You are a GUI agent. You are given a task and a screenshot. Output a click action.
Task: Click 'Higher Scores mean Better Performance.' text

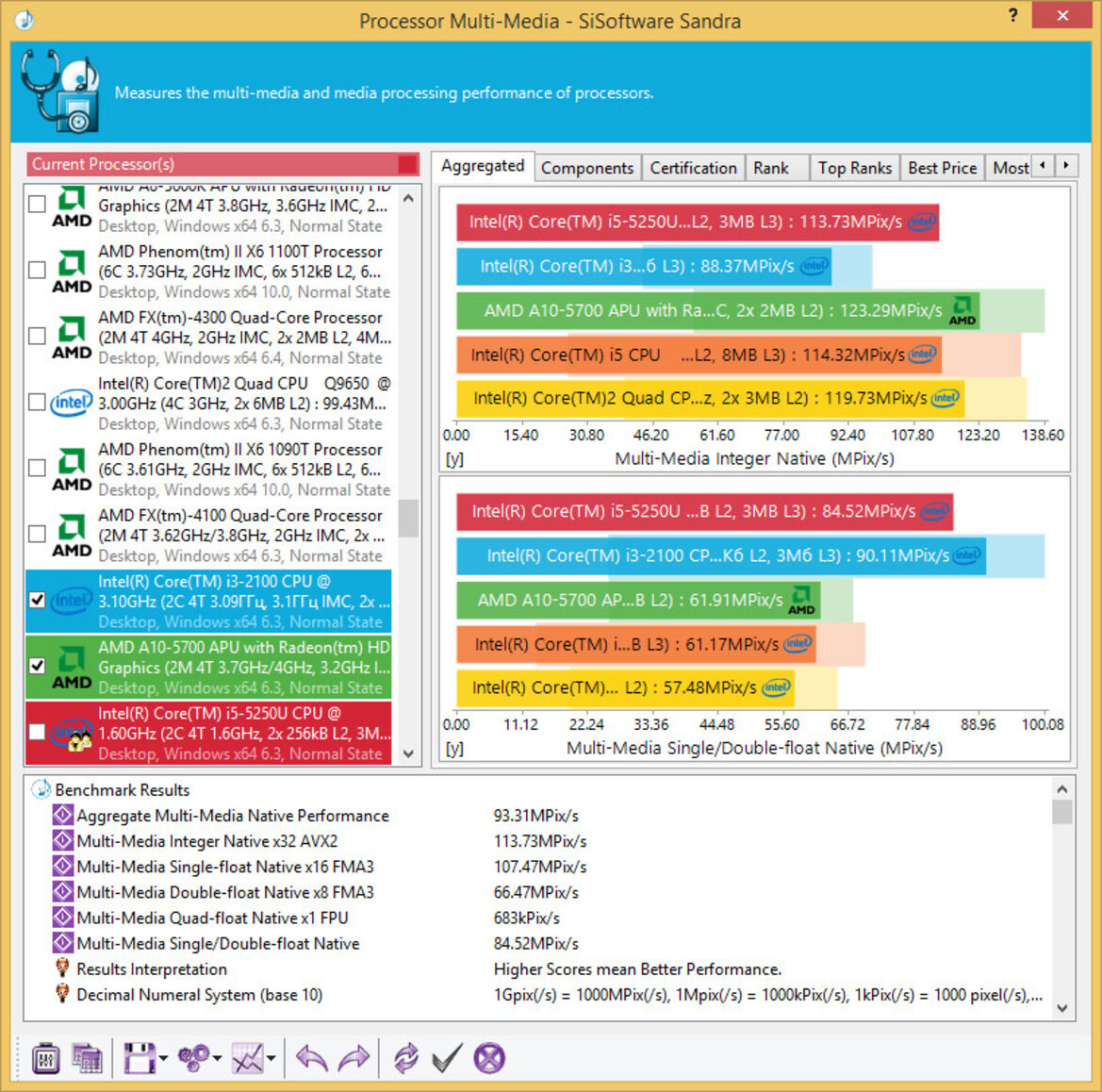click(x=637, y=969)
